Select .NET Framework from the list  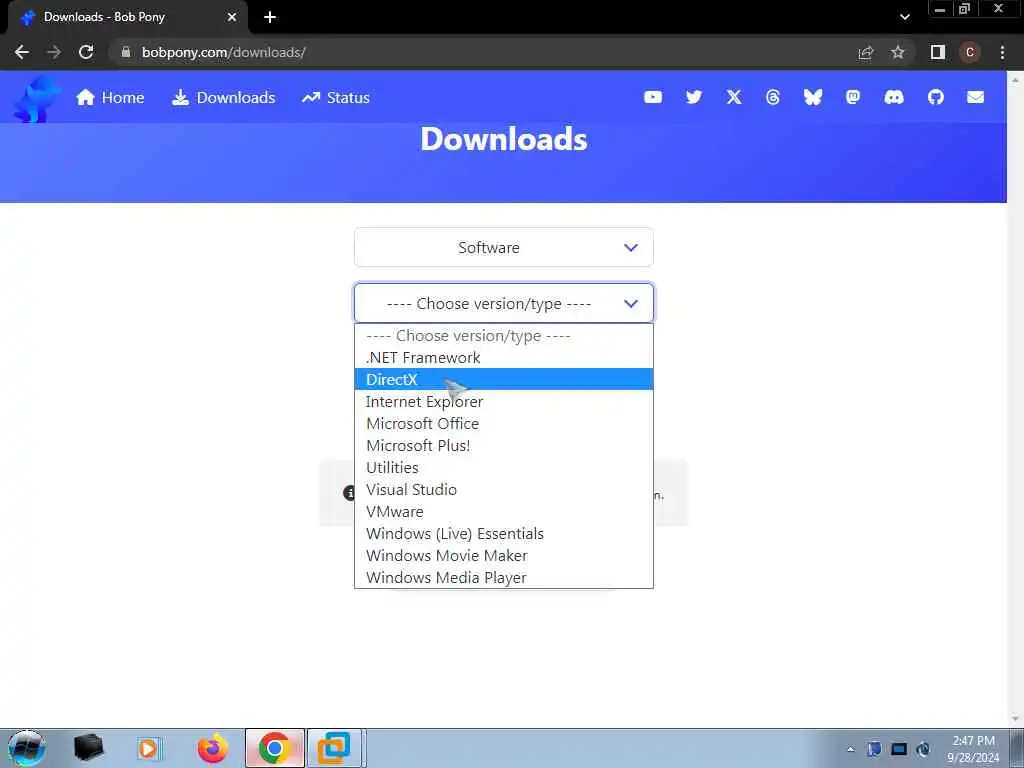click(x=504, y=357)
